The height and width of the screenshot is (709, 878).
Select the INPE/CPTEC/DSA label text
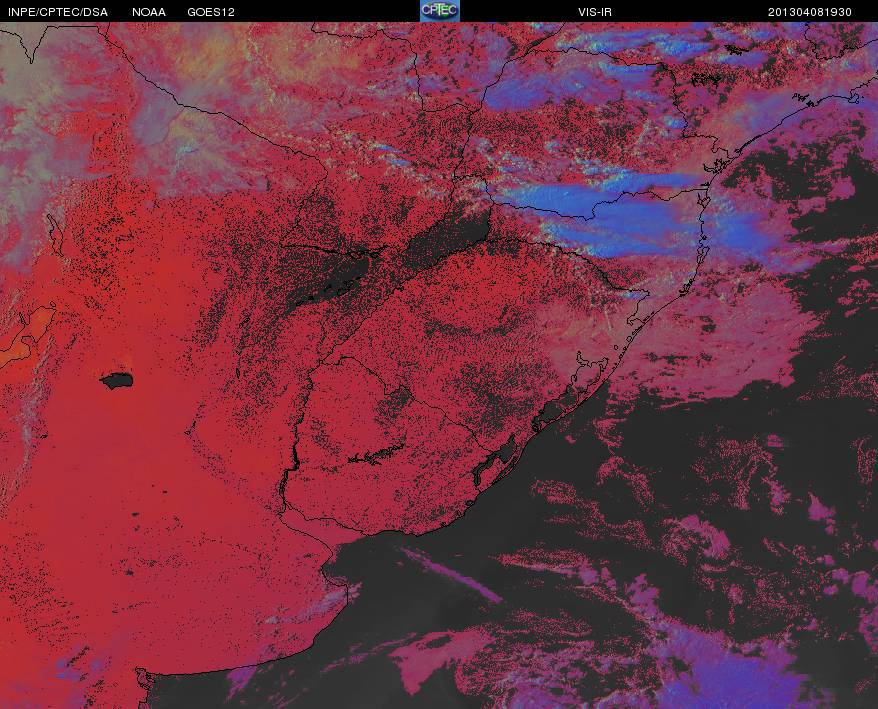58,12
